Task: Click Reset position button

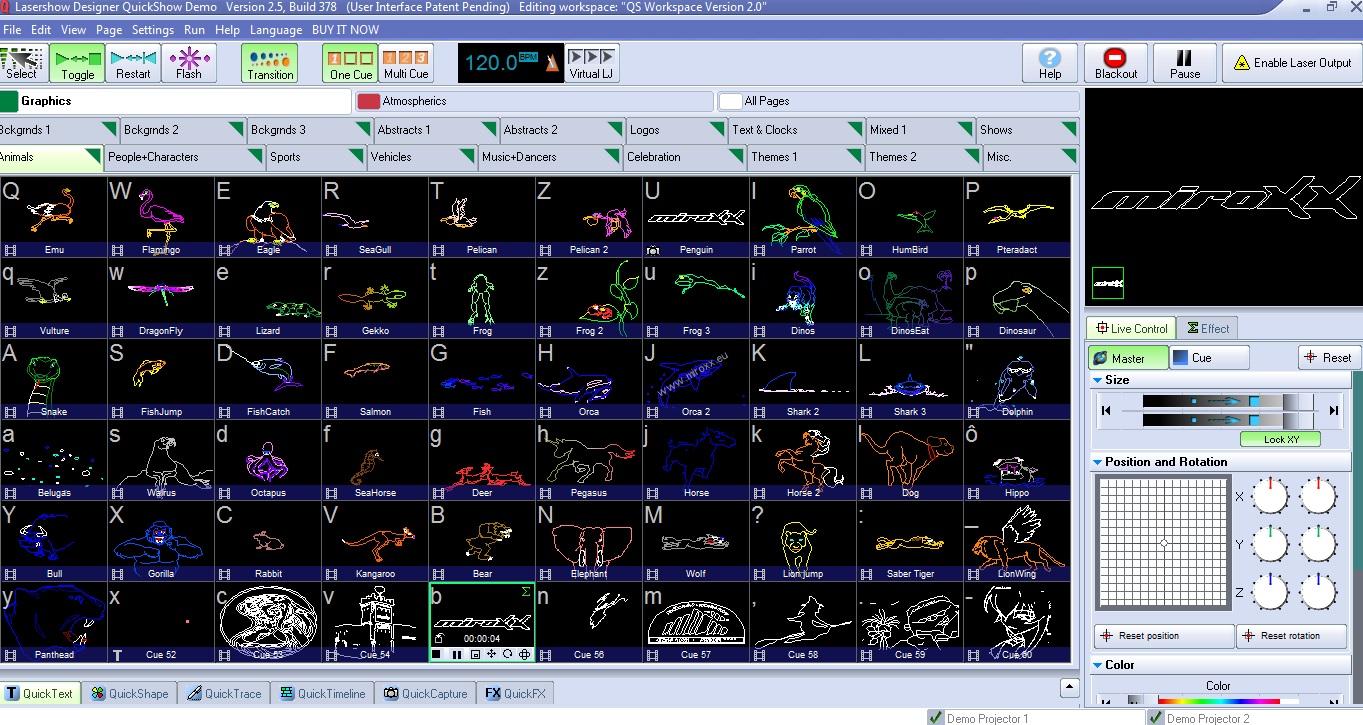Action: (1164, 636)
